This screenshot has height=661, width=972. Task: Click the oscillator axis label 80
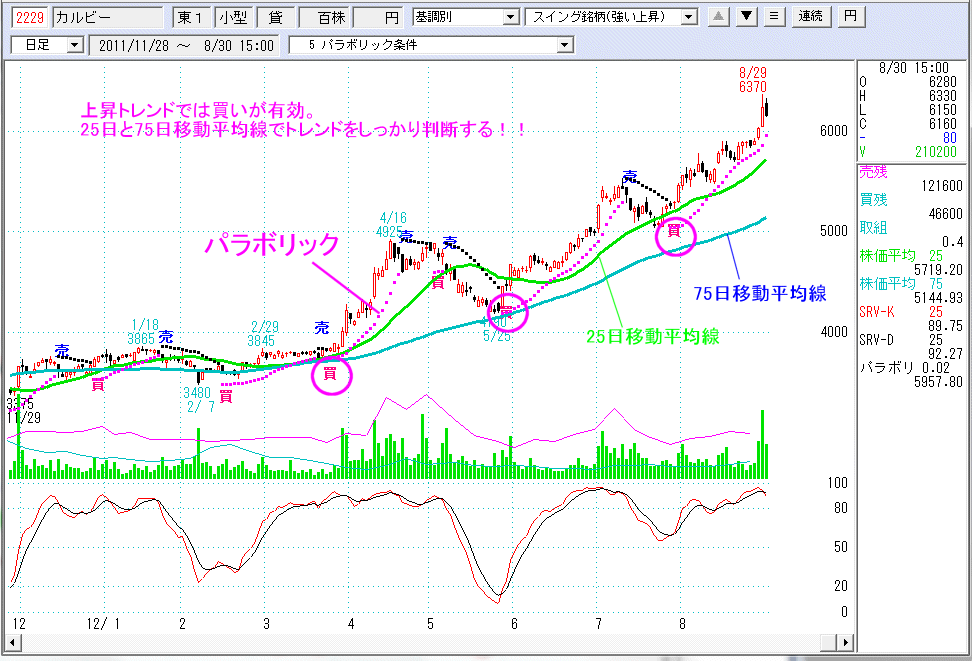[x=840, y=508]
